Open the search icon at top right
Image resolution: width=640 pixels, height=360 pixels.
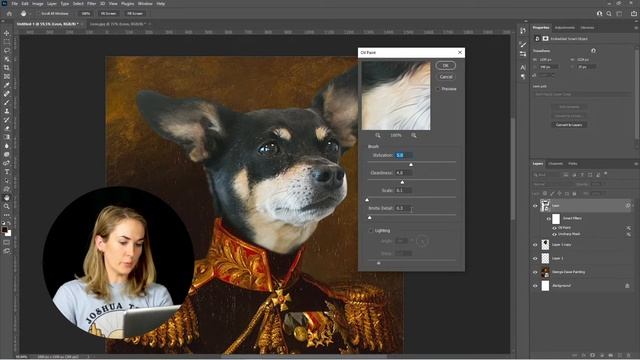pyautogui.click(x=609, y=13)
